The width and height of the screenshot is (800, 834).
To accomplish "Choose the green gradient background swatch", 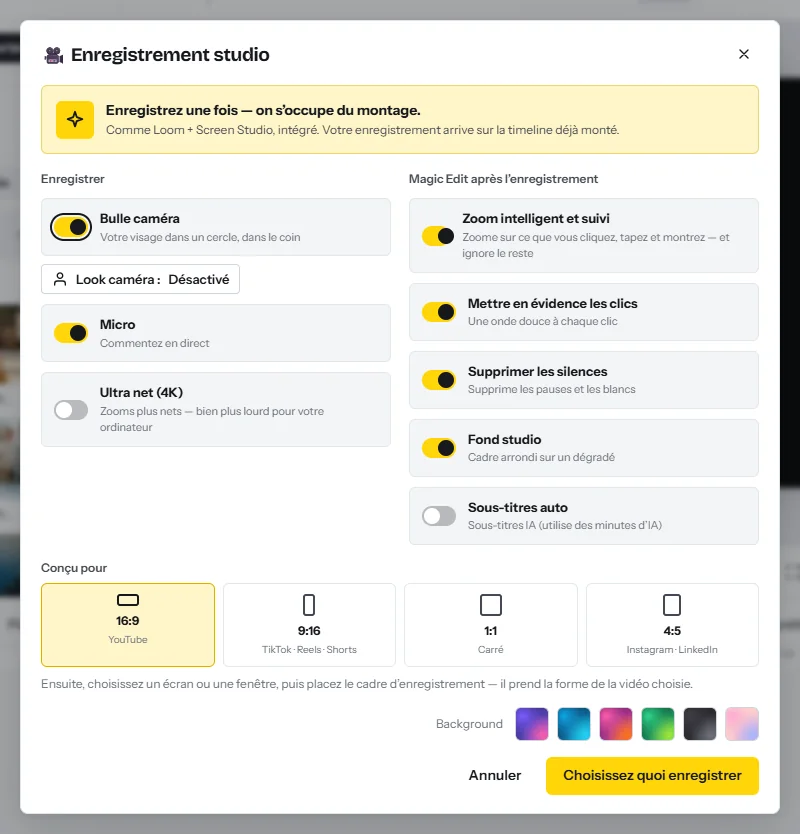I will (x=658, y=724).
